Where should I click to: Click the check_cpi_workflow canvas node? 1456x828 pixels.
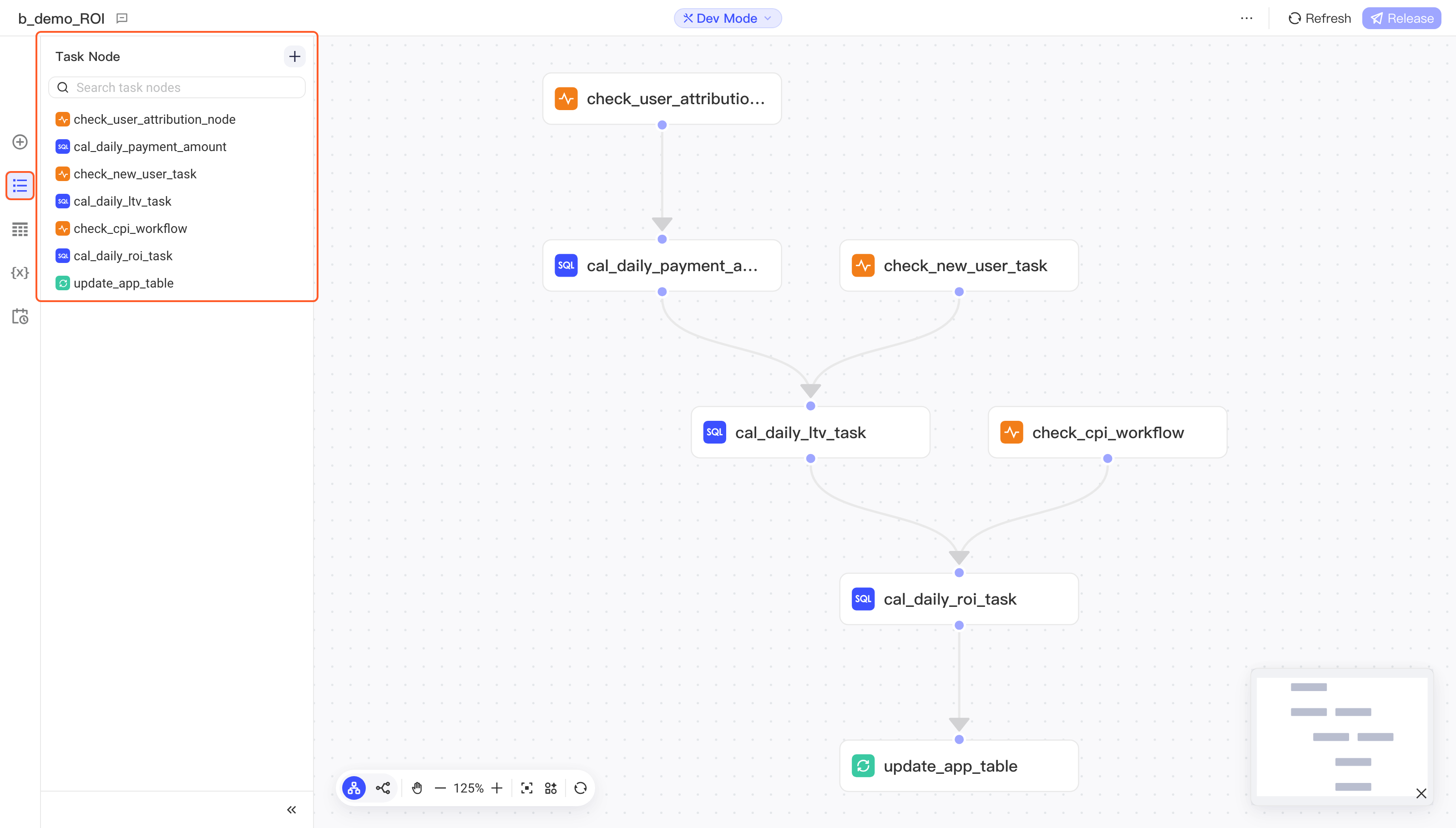point(1107,432)
